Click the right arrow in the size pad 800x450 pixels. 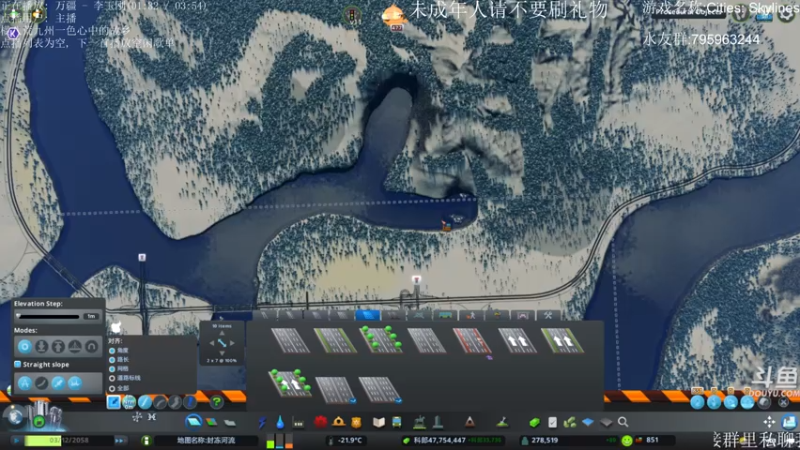click(x=232, y=343)
